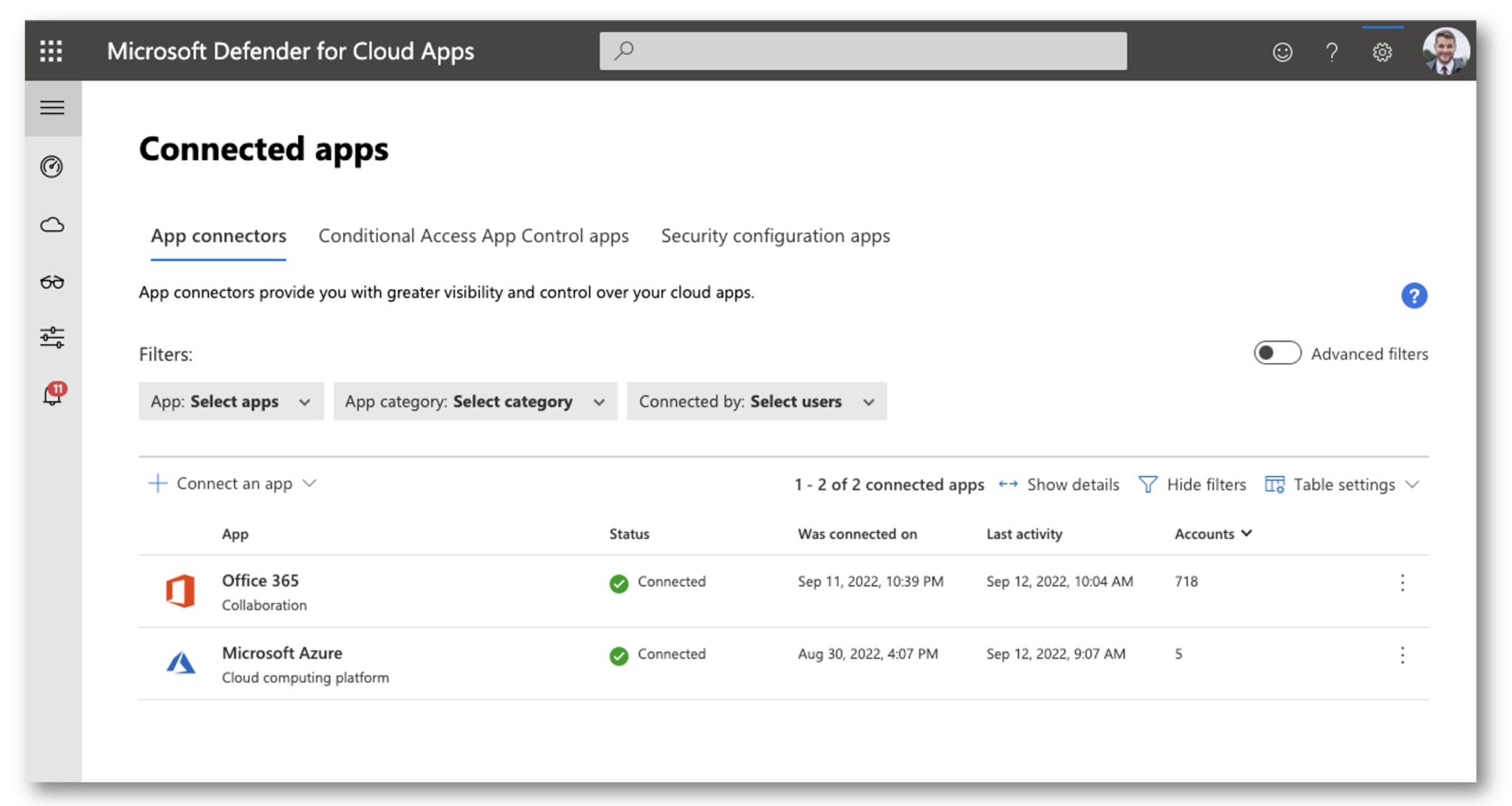The image size is (1512, 806).
Task: Enable the Advanced filters toggle
Action: (1276, 354)
